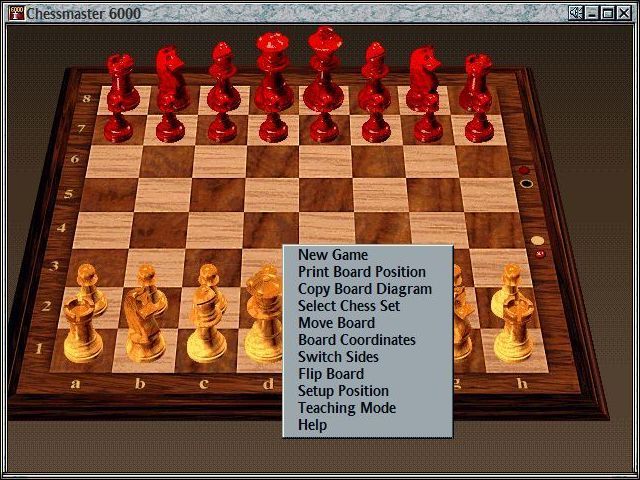Toggle sound with the title bar speaker icon
Viewport: 640px width, 480px height.
click(576, 13)
